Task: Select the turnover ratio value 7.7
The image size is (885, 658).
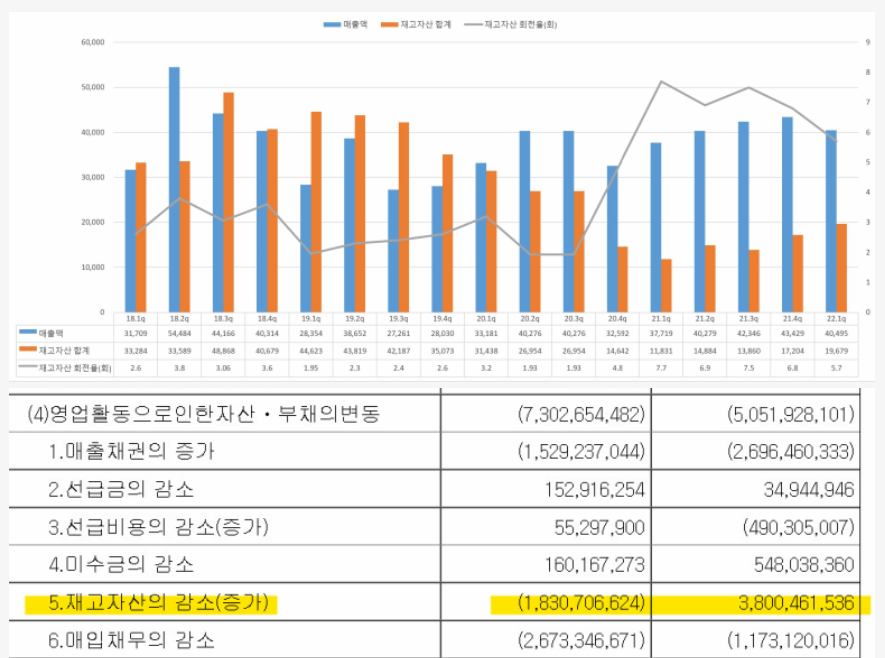Action: point(661,368)
